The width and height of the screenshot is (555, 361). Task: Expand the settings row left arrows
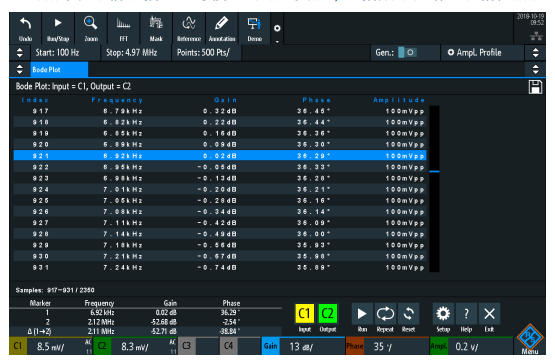20,53
